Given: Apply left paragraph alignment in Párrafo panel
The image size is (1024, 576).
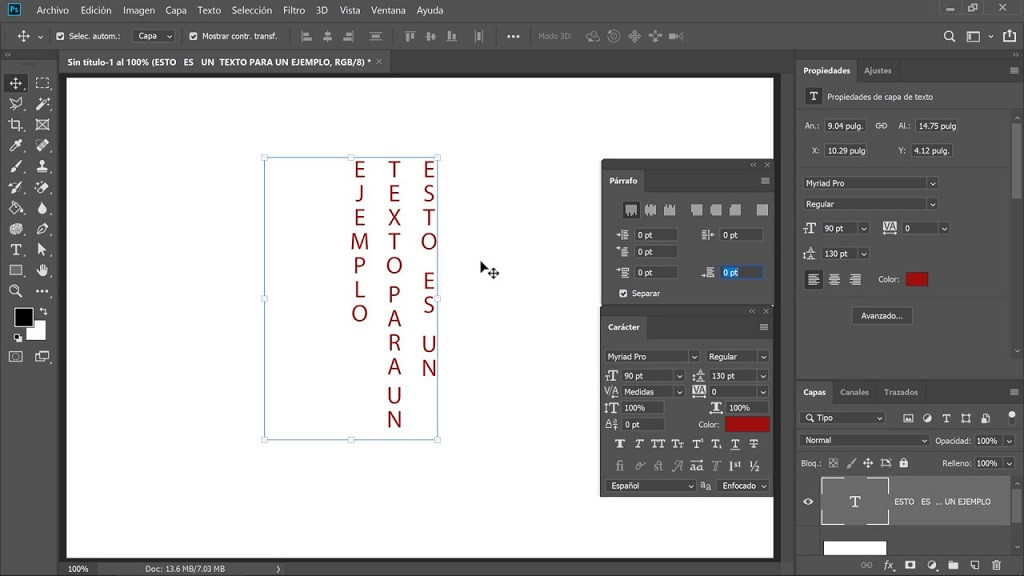Looking at the screenshot, I should coord(631,210).
